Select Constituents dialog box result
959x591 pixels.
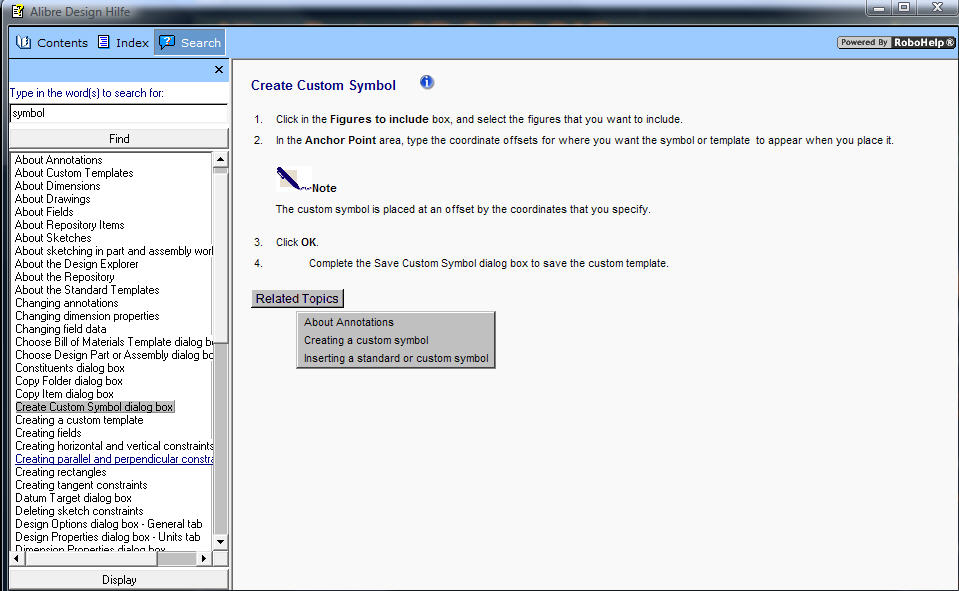70,368
